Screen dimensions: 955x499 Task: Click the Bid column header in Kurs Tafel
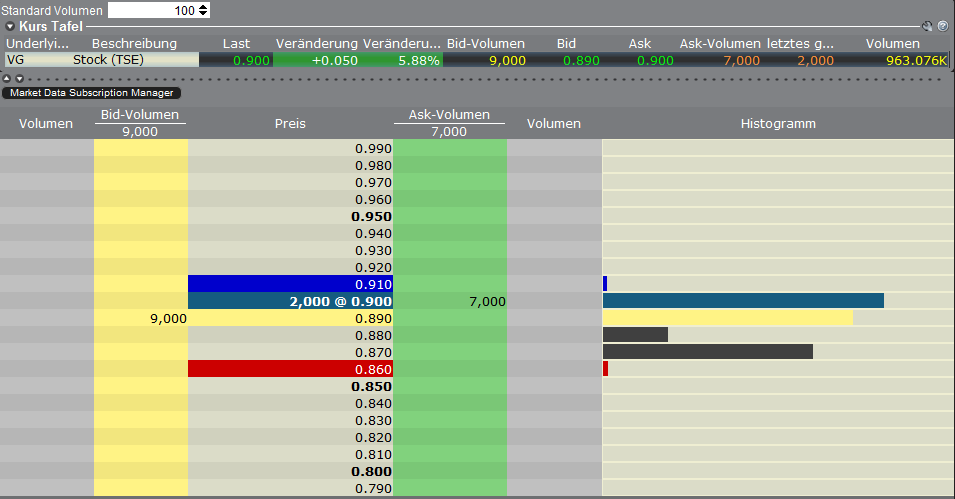566,43
